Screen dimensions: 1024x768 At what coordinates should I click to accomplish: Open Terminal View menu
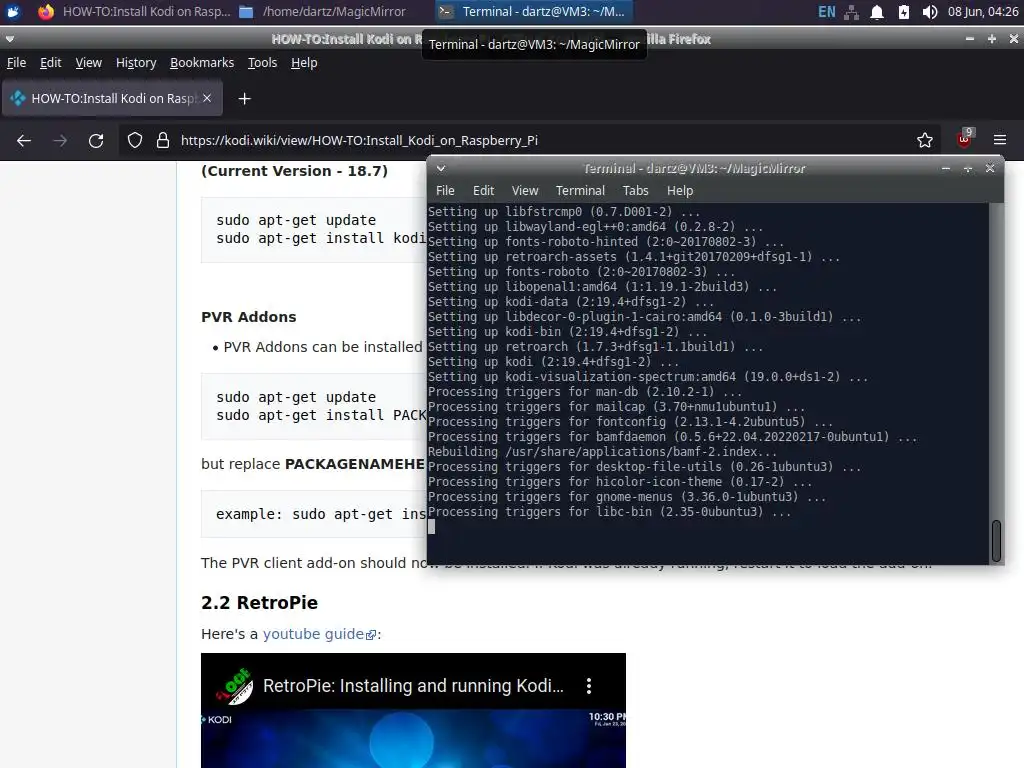point(525,191)
